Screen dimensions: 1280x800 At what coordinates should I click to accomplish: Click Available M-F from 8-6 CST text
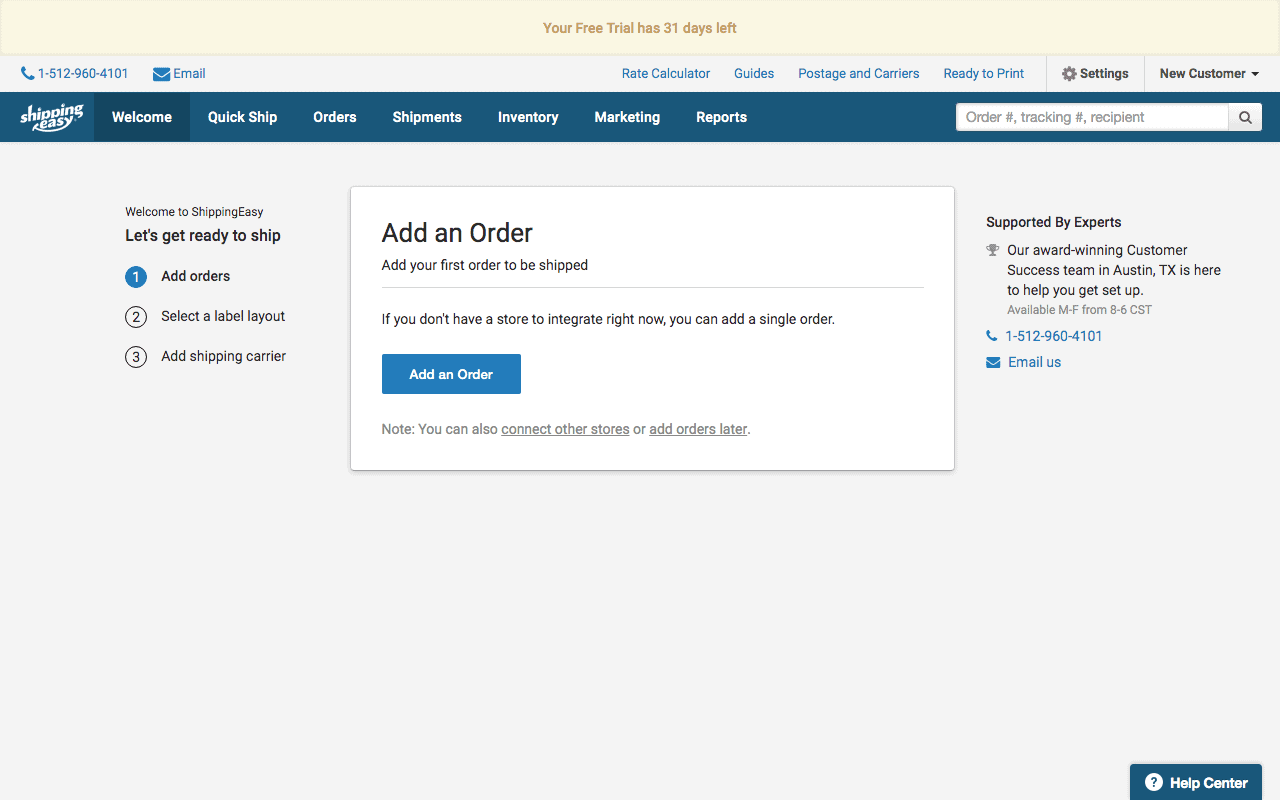coord(1080,310)
